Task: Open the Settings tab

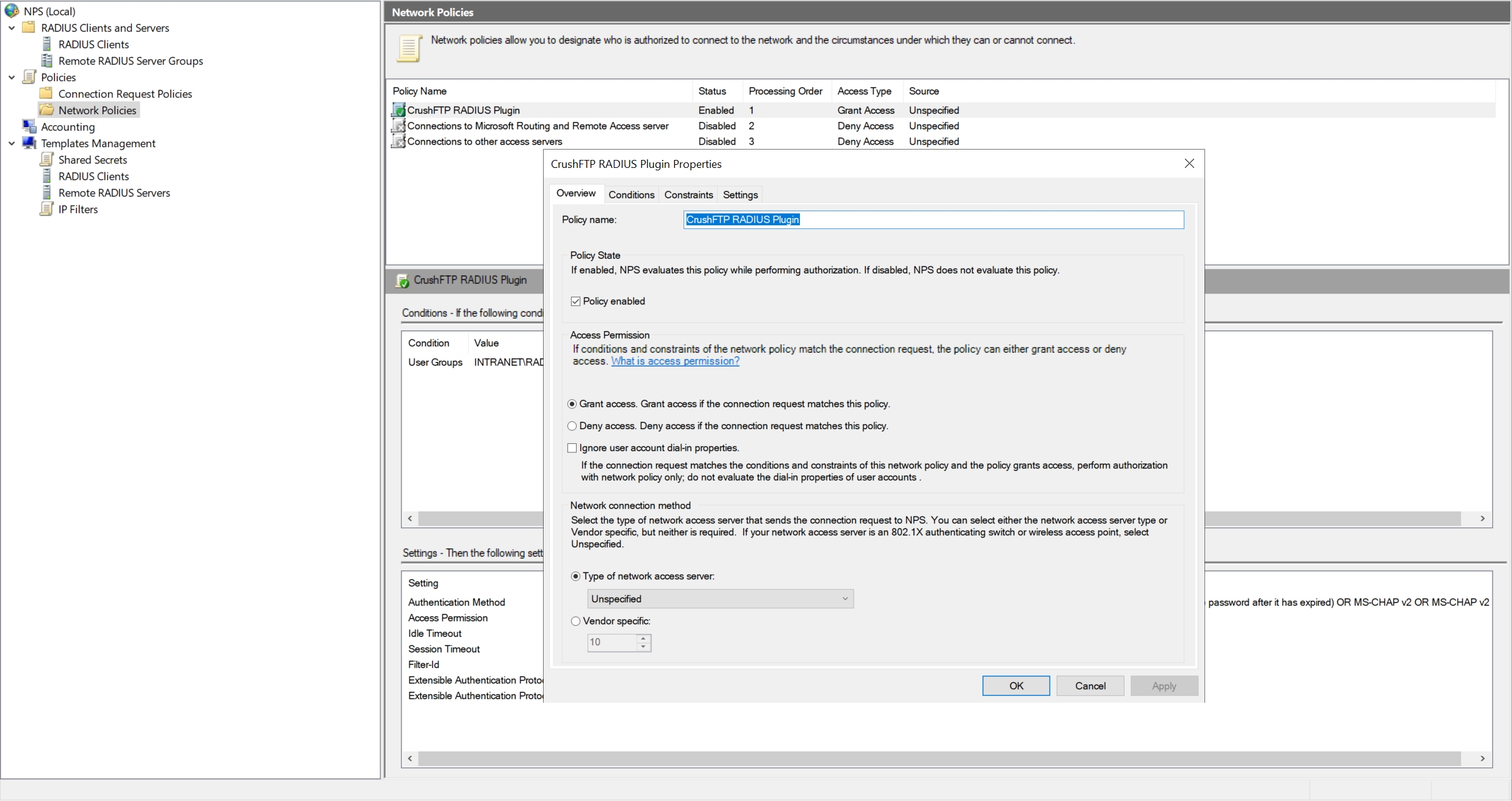Action: (740, 195)
